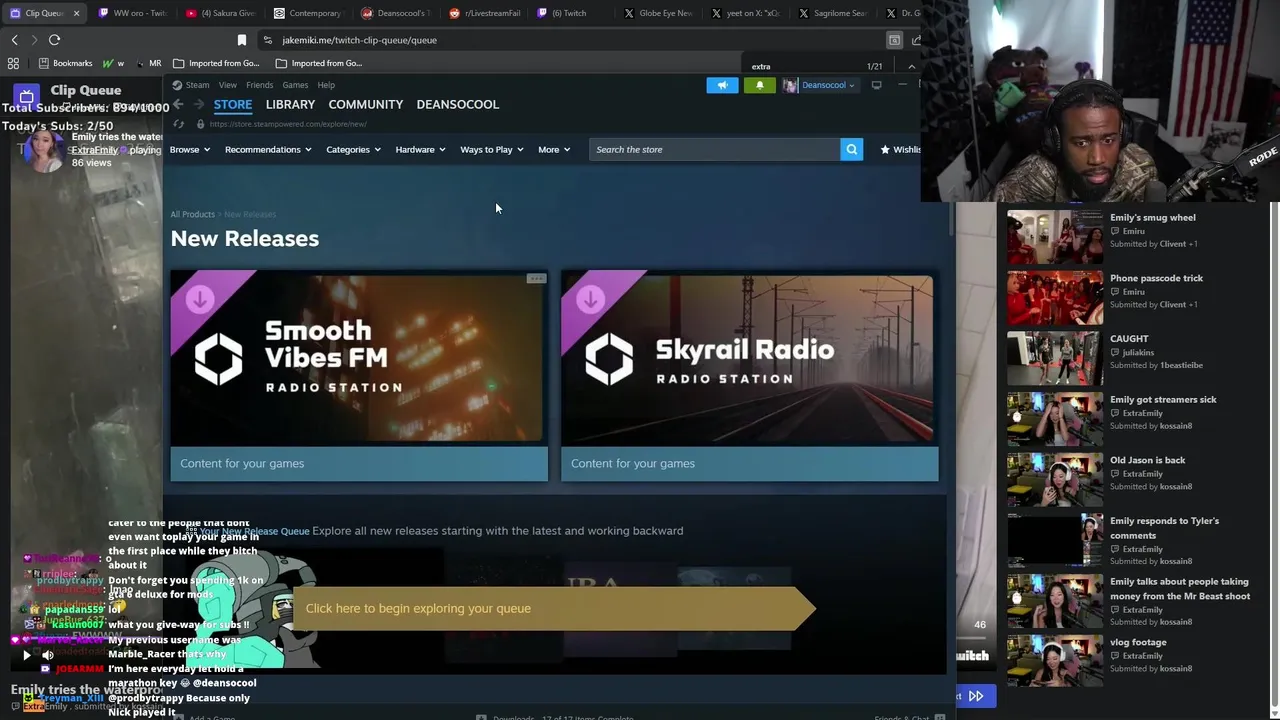Open Games menu in Steam

tap(295, 85)
